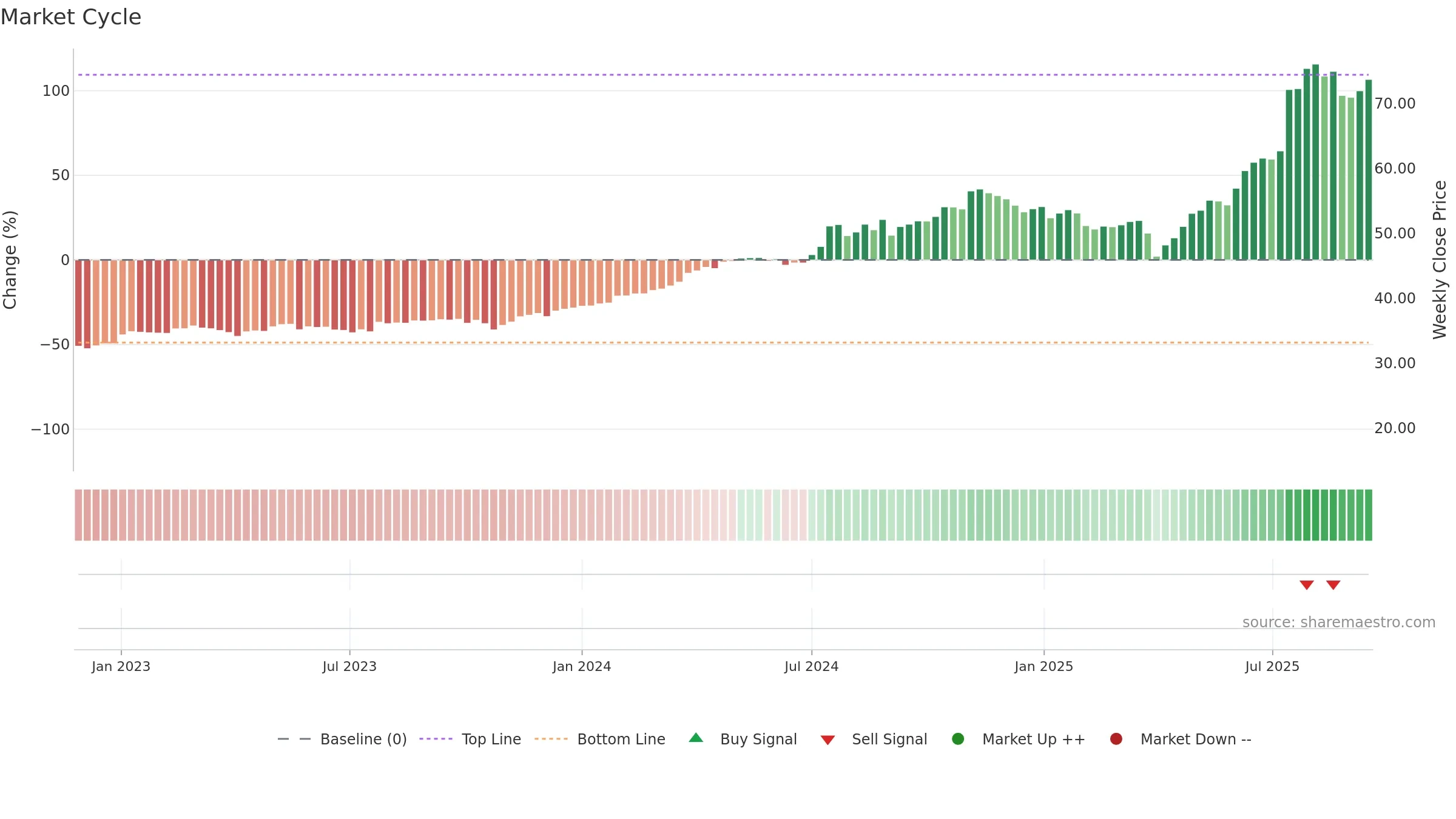Screen dimensions: 1456x819
Task: Click the 50 tick on the left axis
Action: (61, 175)
